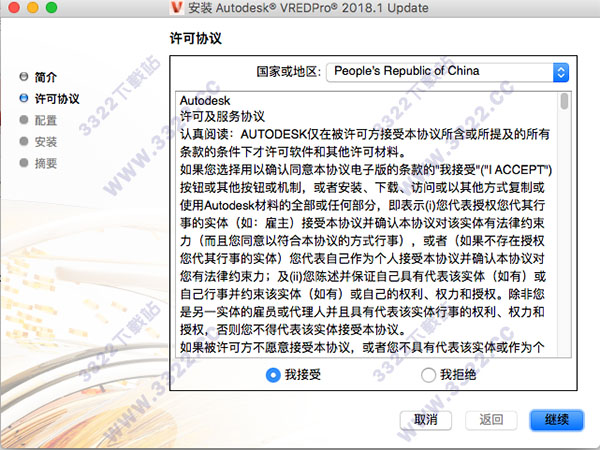Select the 安装 step in sidebar
600x450 pixels.
tap(46, 142)
